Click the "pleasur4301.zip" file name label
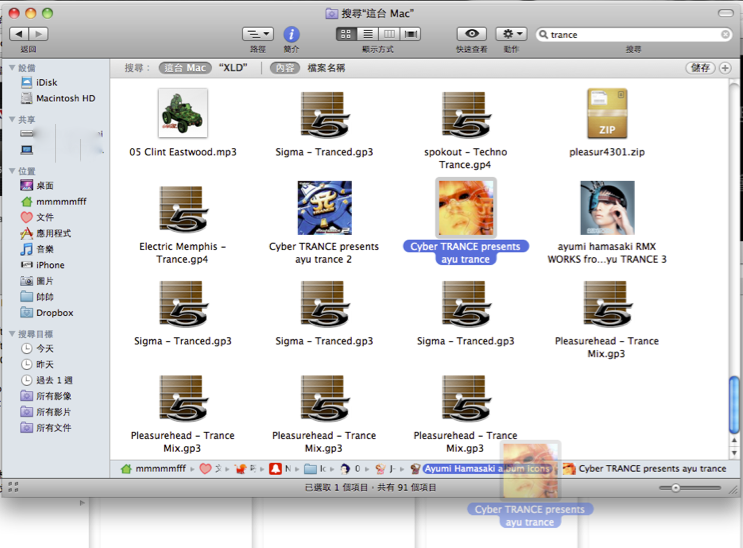The image size is (743, 548). tap(607, 152)
